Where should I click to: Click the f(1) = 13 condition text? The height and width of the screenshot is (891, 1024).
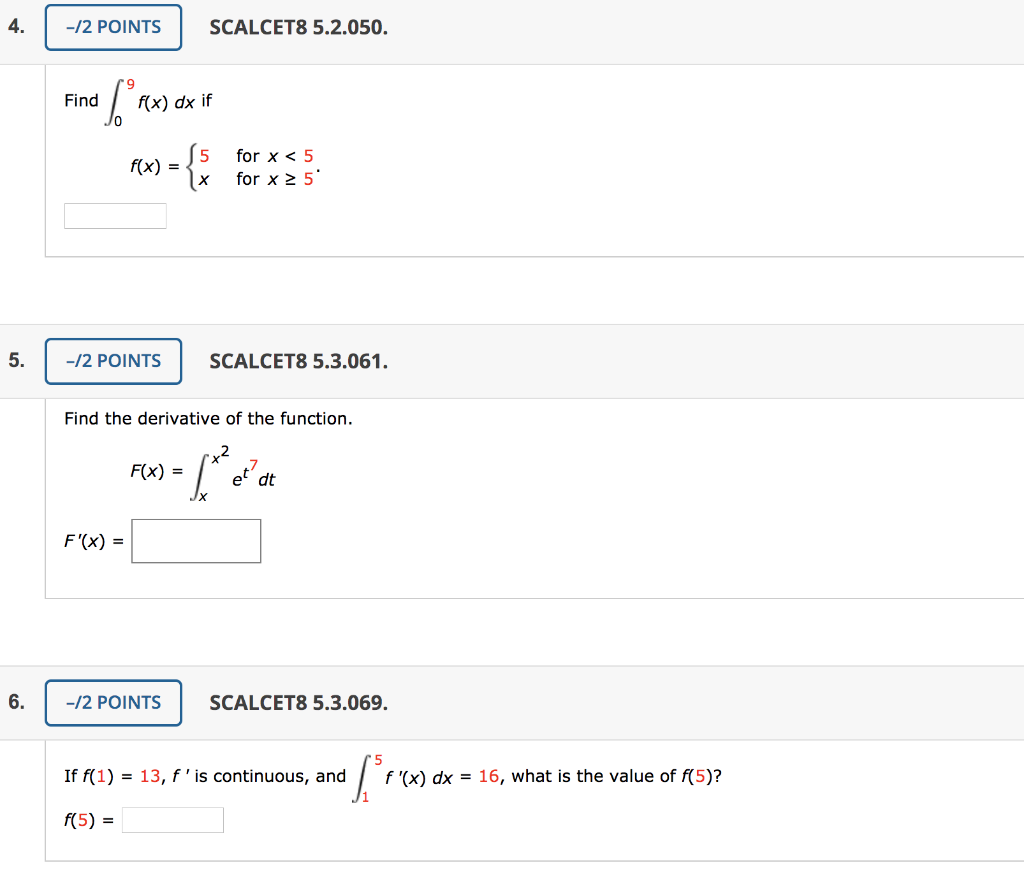[x=110, y=775]
